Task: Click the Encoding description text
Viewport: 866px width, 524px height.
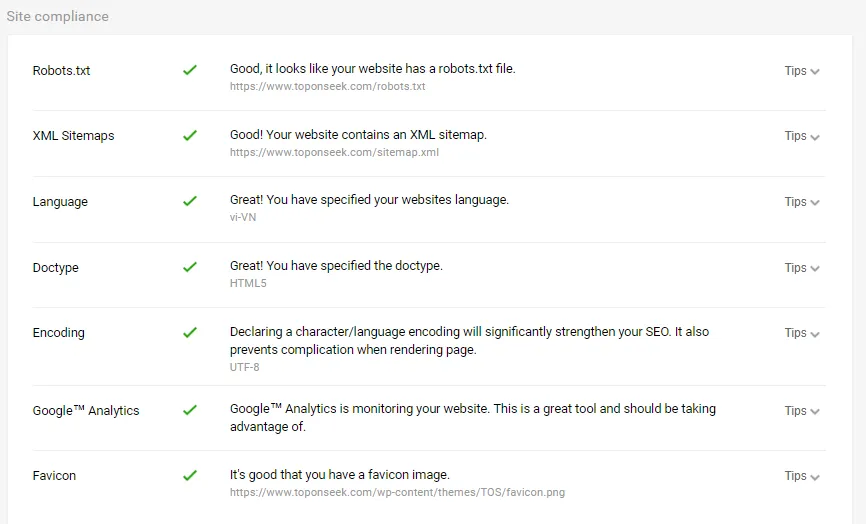Action: pos(469,341)
